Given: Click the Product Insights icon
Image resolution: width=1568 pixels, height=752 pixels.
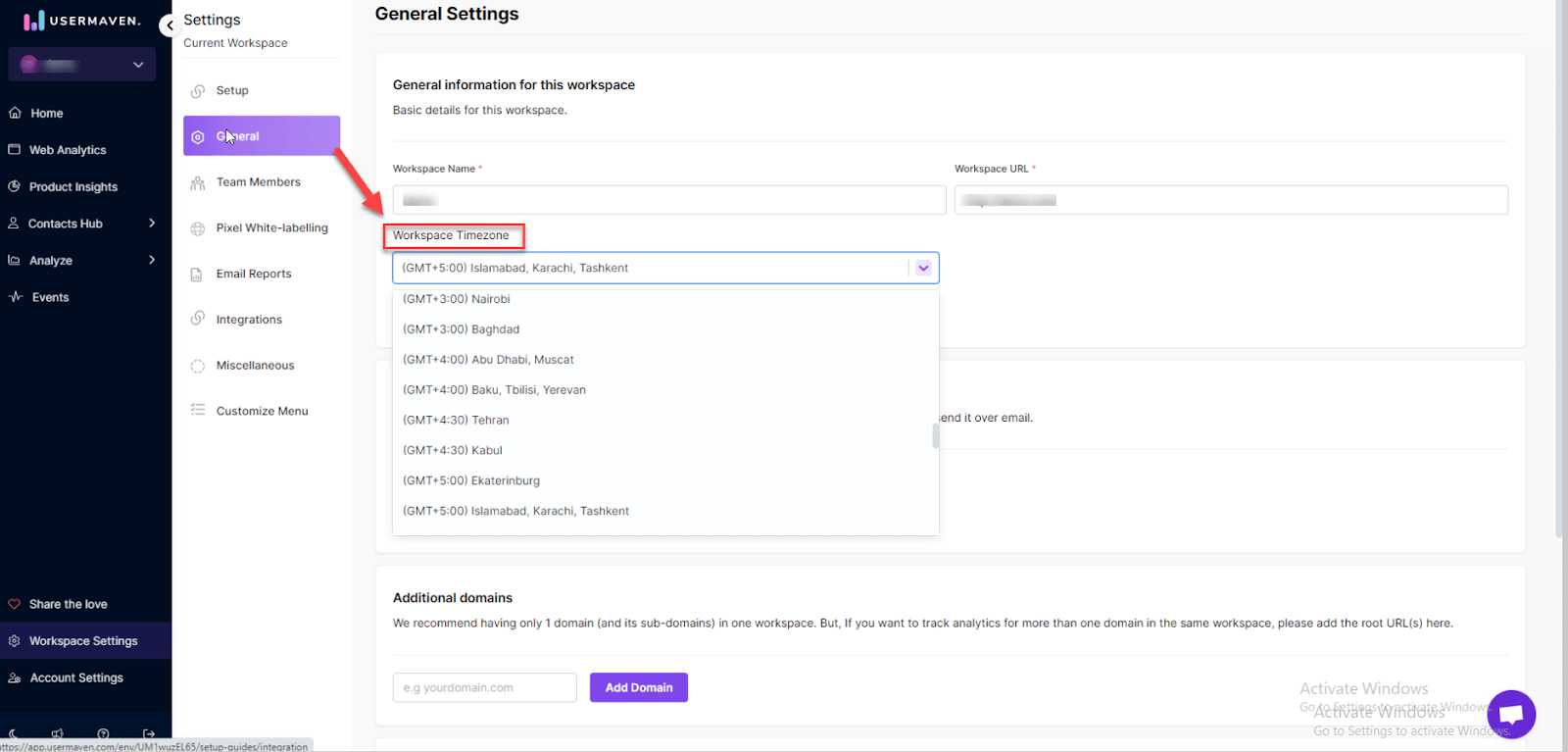Looking at the screenshot, I should coord(15,186).
